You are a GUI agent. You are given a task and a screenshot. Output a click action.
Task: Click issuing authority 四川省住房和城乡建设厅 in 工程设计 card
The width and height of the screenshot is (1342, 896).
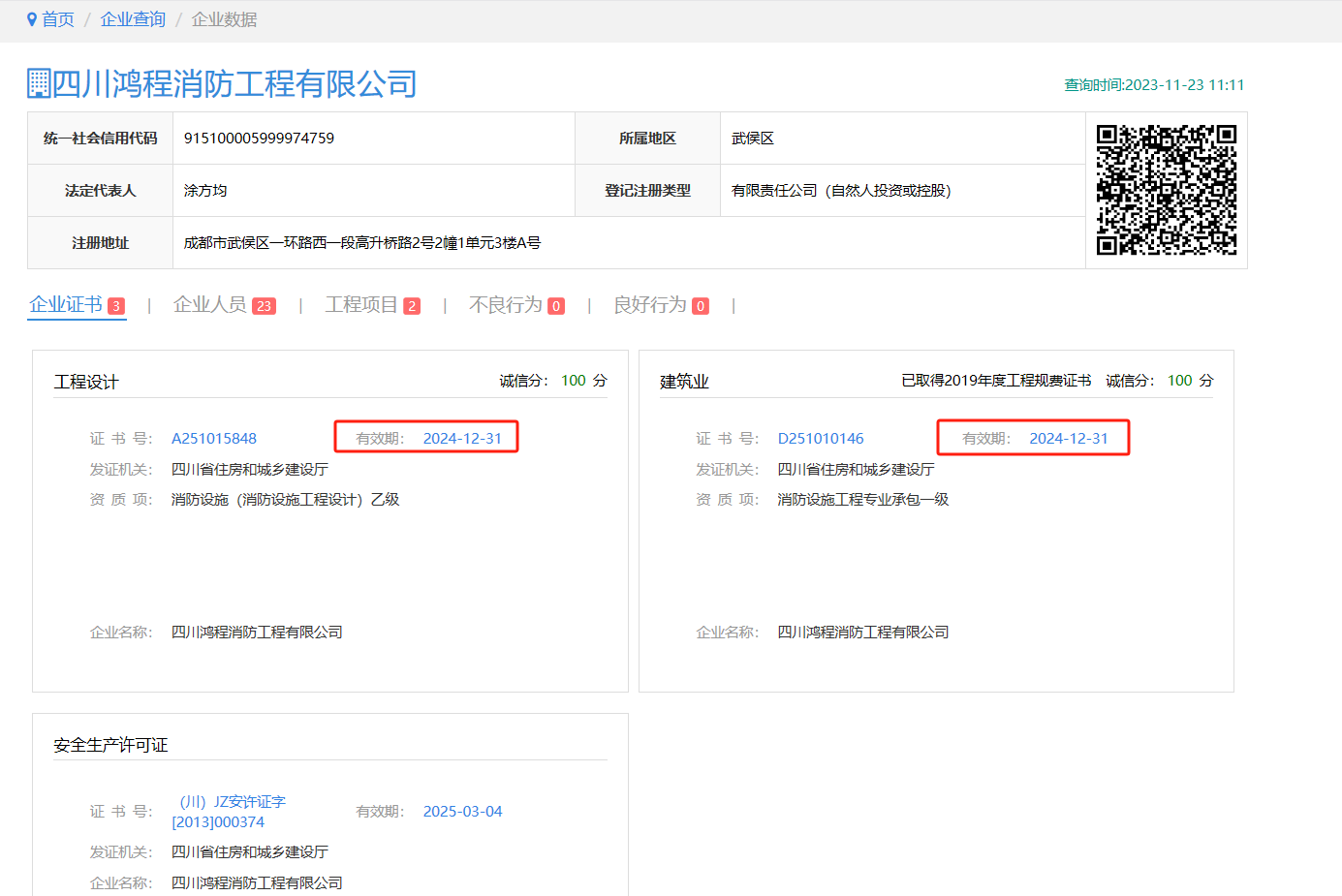250,470
